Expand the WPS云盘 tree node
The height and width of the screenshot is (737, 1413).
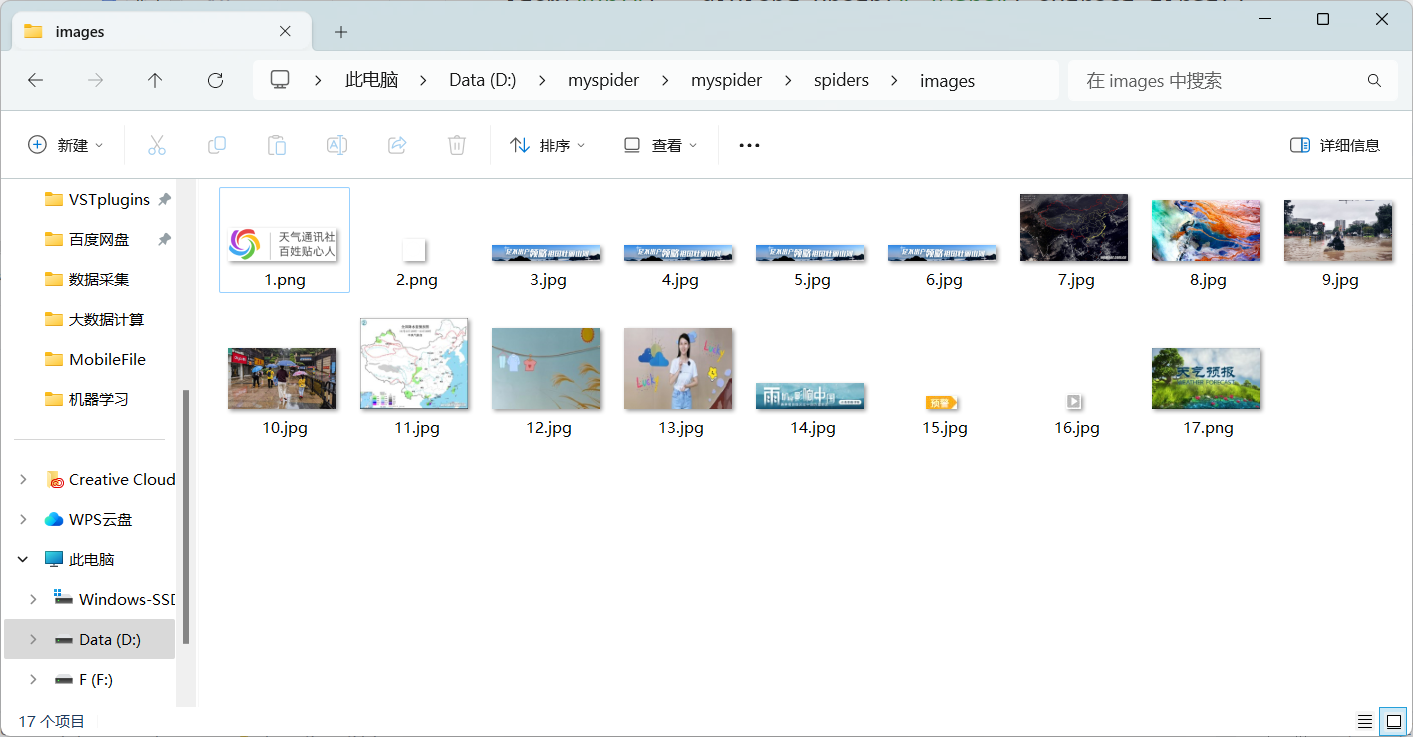[23, 520]
